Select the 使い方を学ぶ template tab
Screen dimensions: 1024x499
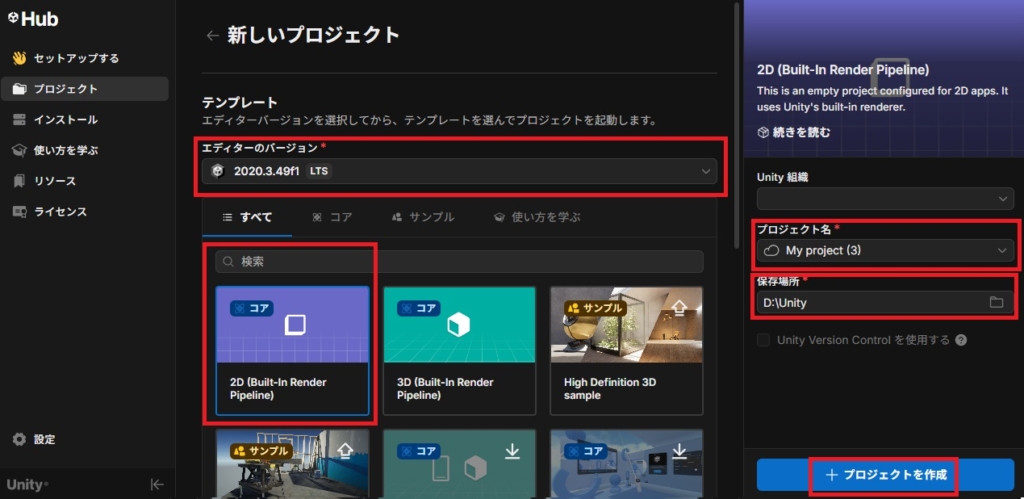(x=537, y=217)
